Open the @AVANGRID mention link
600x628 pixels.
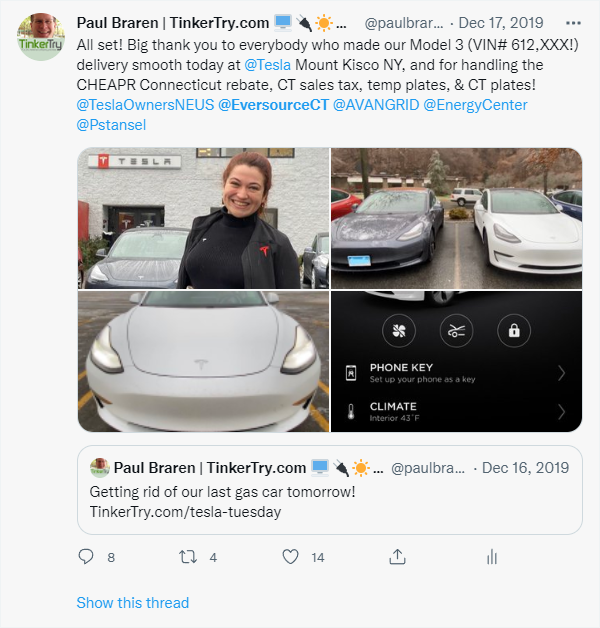point(376,105)
